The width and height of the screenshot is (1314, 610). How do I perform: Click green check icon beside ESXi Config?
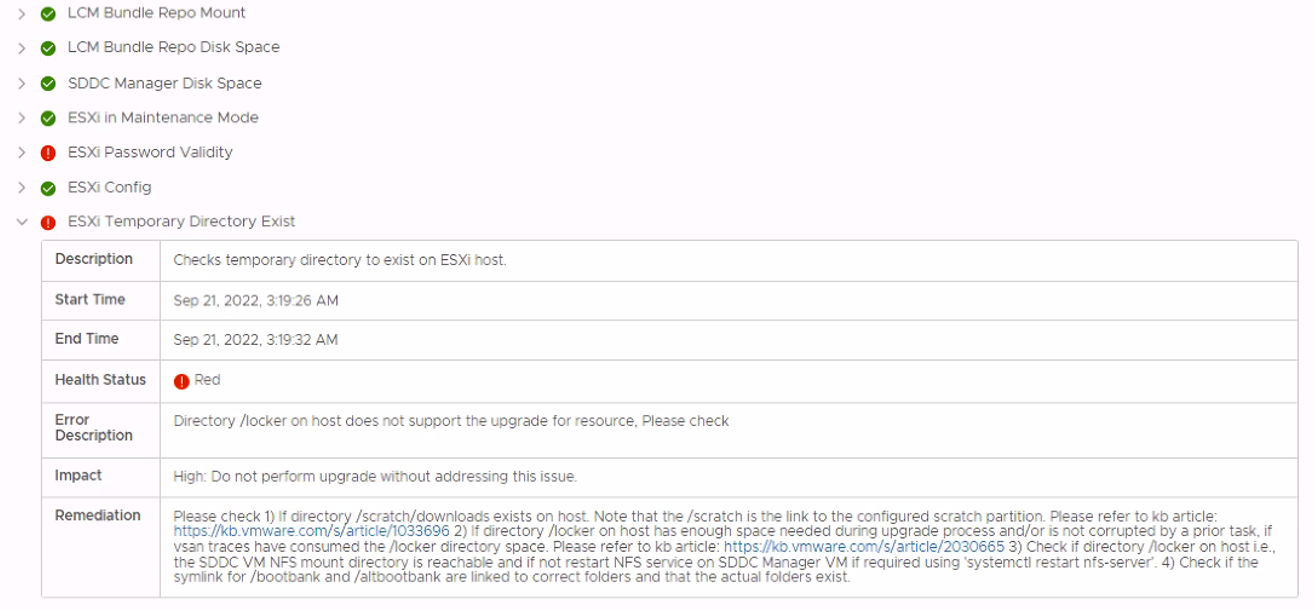48,188
